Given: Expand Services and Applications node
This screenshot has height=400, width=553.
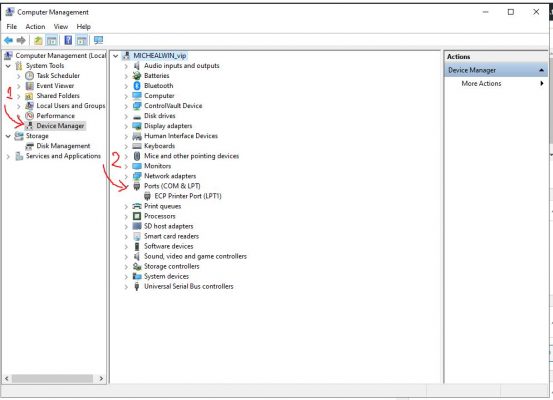Looking at the screenshot, I should click(x=8, y=156).
